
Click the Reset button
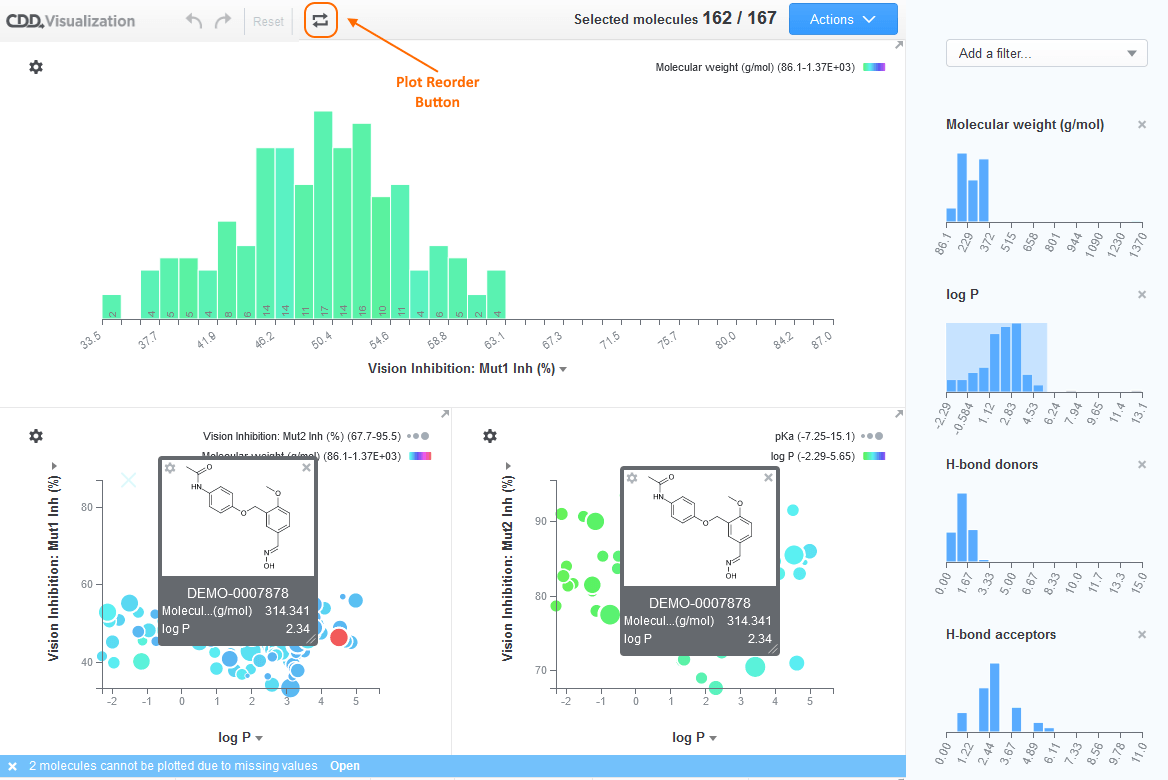[267, 20]
